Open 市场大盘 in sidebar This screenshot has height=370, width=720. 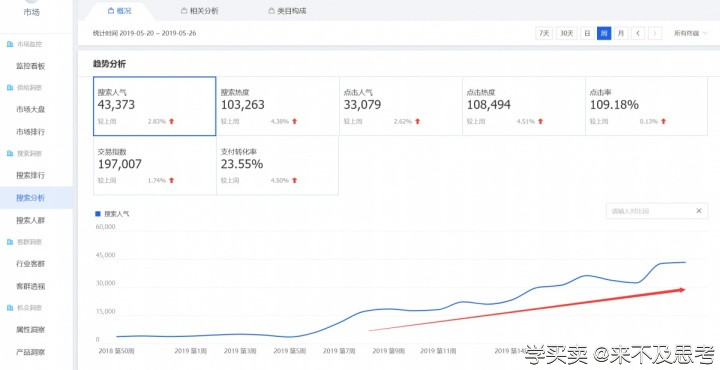coord(31,109)
